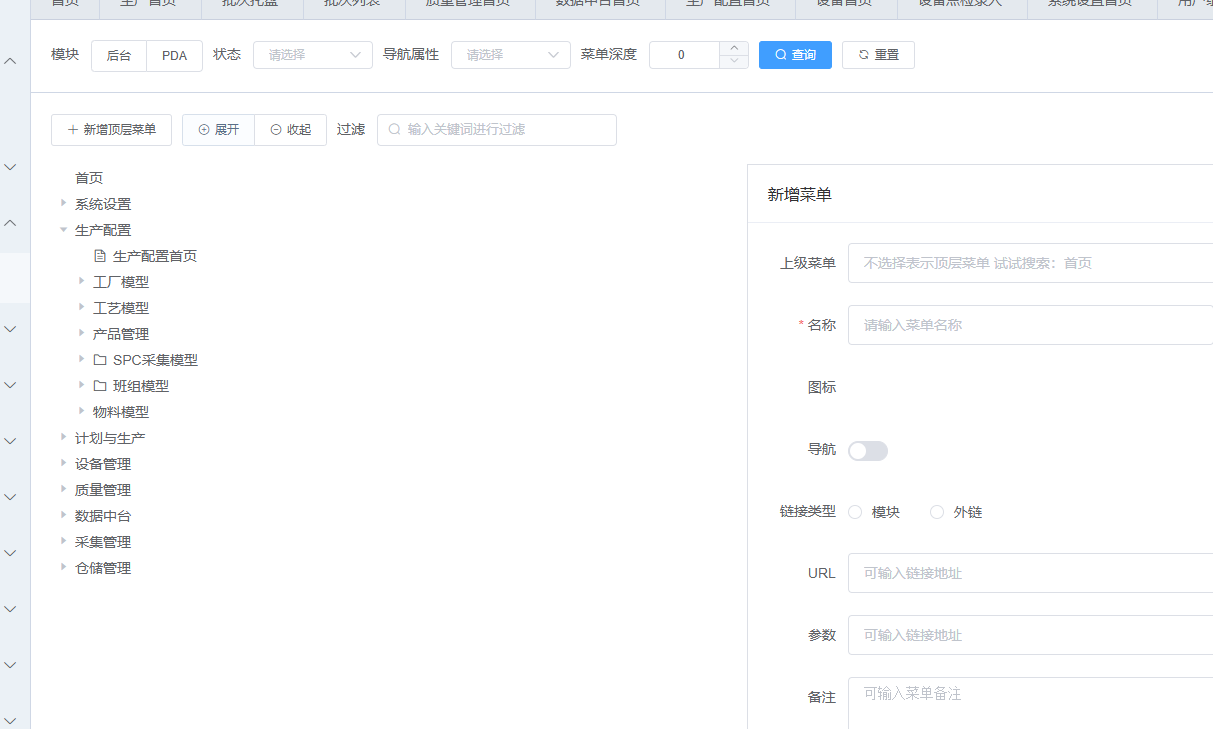Select the 仓储管理 tree item label
The image size is (1213, 729).
(x=103, y=568)
